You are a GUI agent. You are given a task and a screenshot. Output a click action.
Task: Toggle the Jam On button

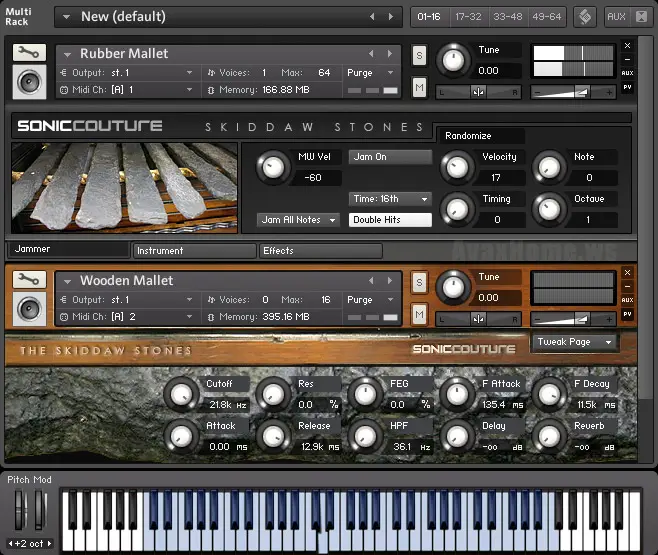point(390,157)
